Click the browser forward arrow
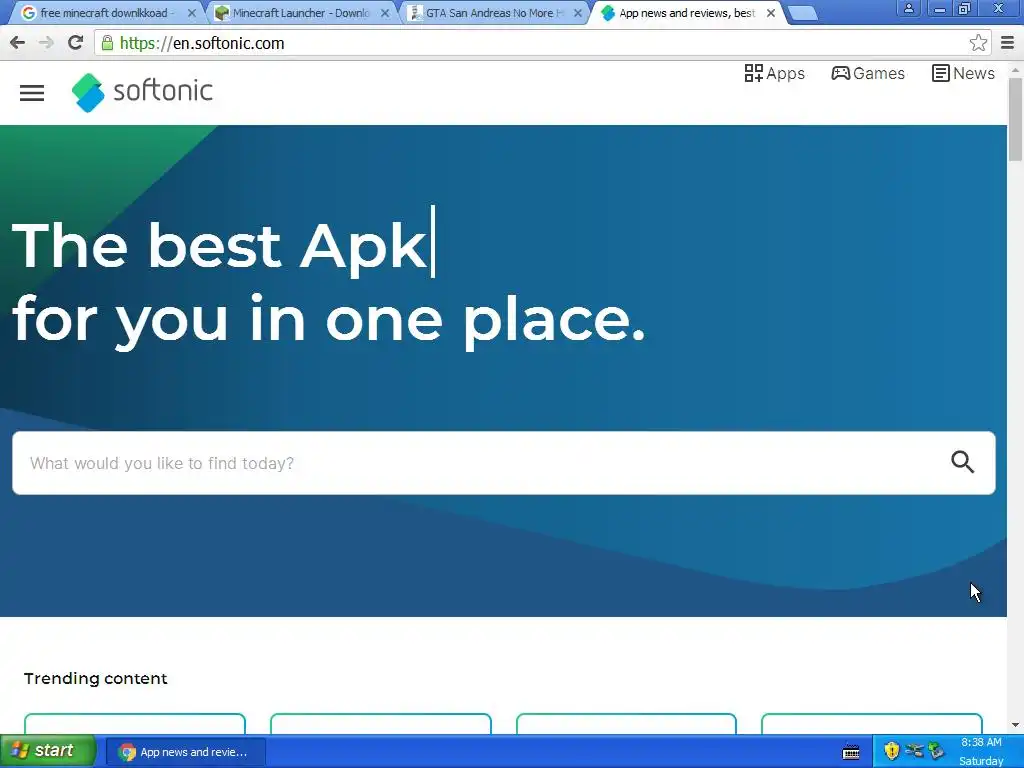Screen dimensions: 1024x768 tap(46, 43)
